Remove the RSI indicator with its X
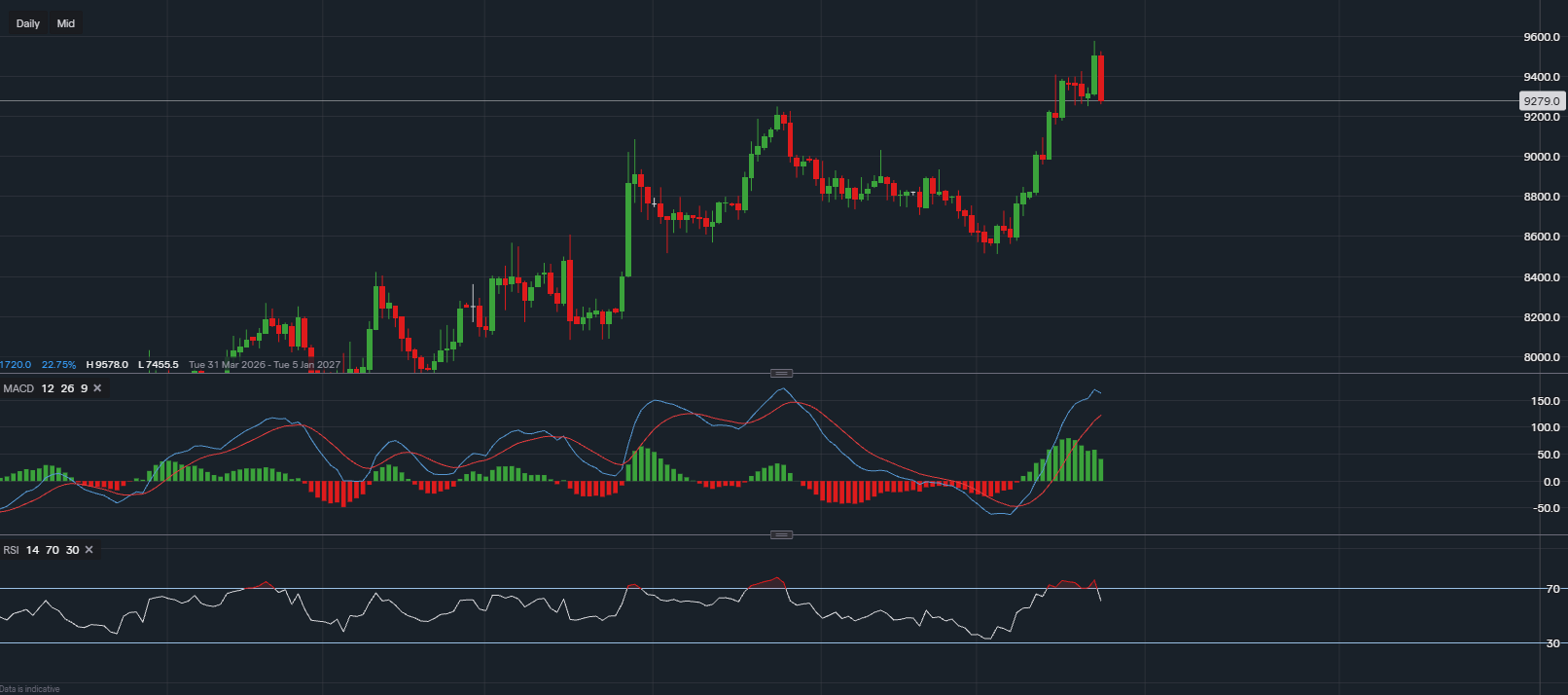The image size is (1568, 695). 89,550
